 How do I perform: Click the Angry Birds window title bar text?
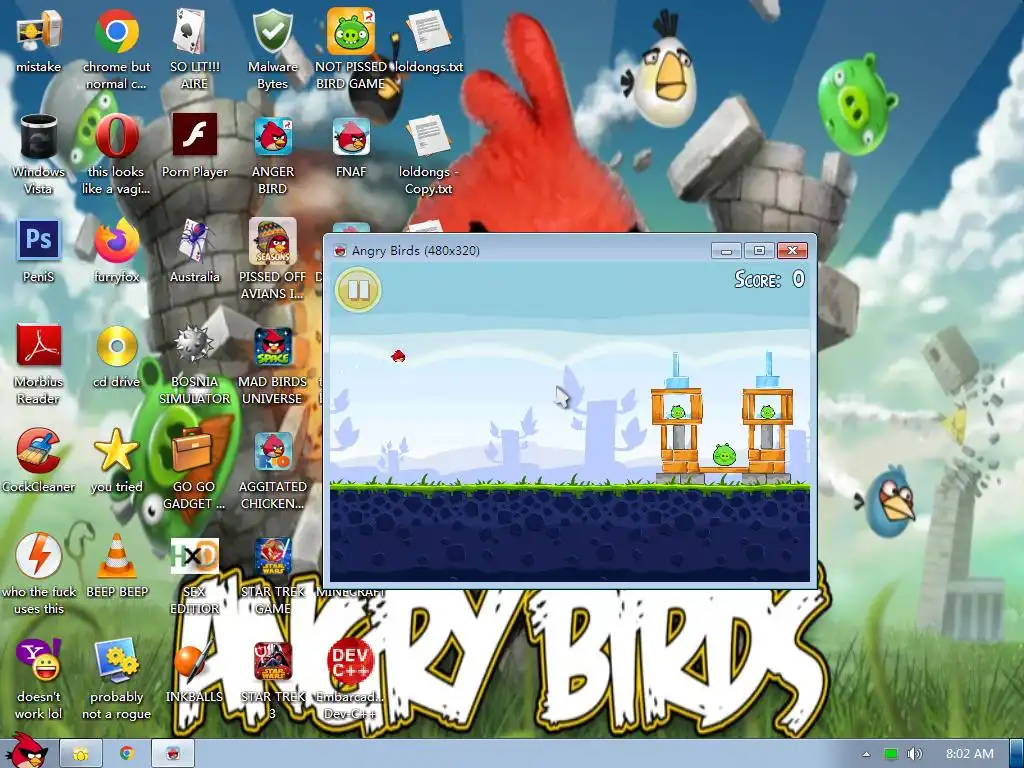415,251
